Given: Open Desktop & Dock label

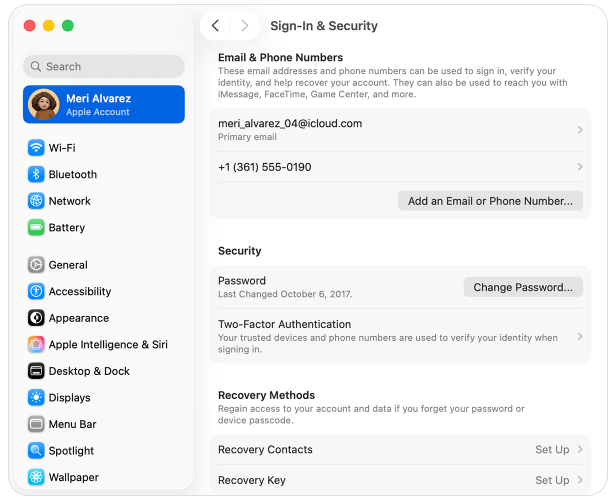Looking at the screenshot, I should click(x=89, y=371).
